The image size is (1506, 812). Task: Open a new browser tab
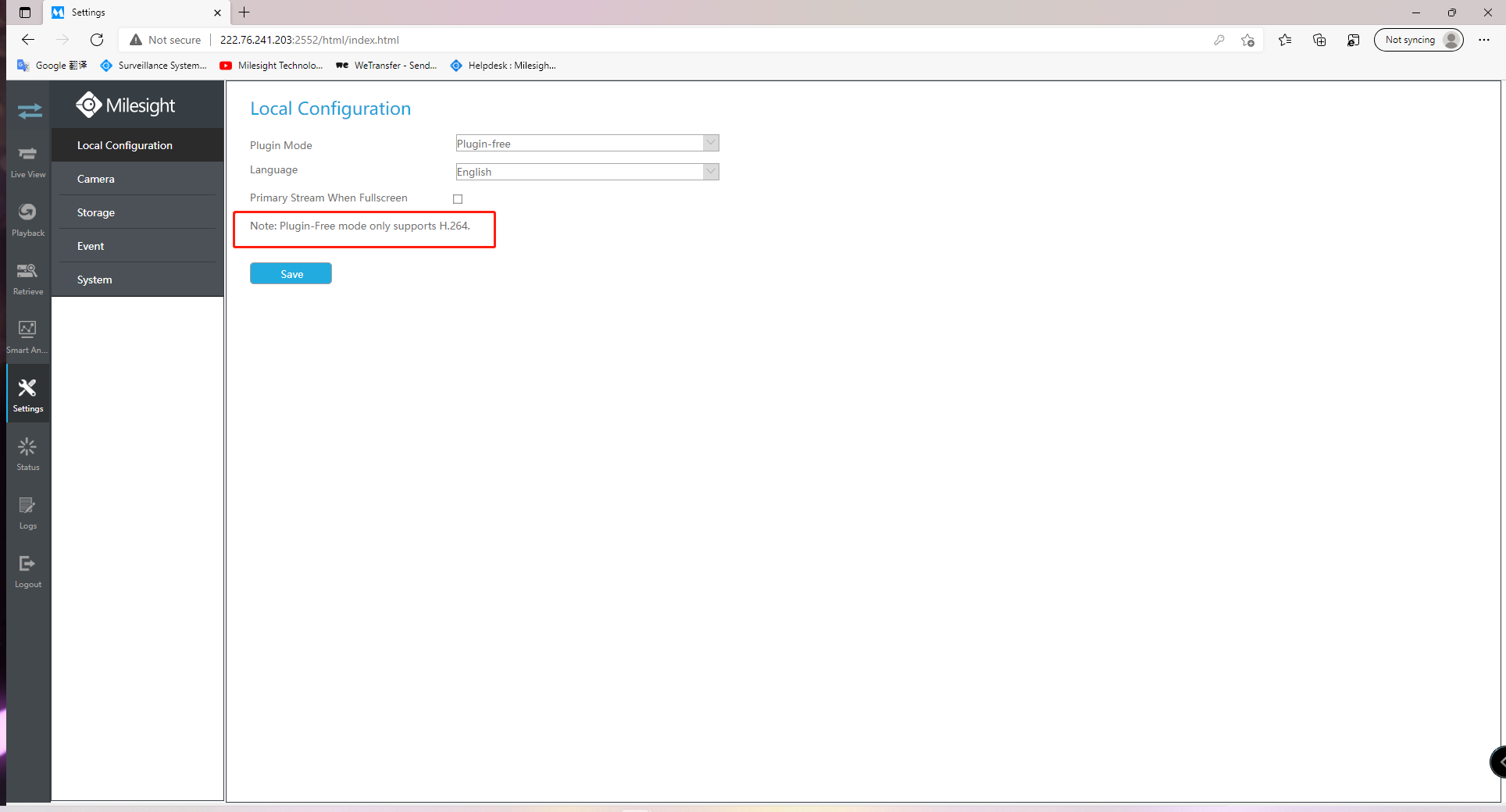click(x=244, y=12)
